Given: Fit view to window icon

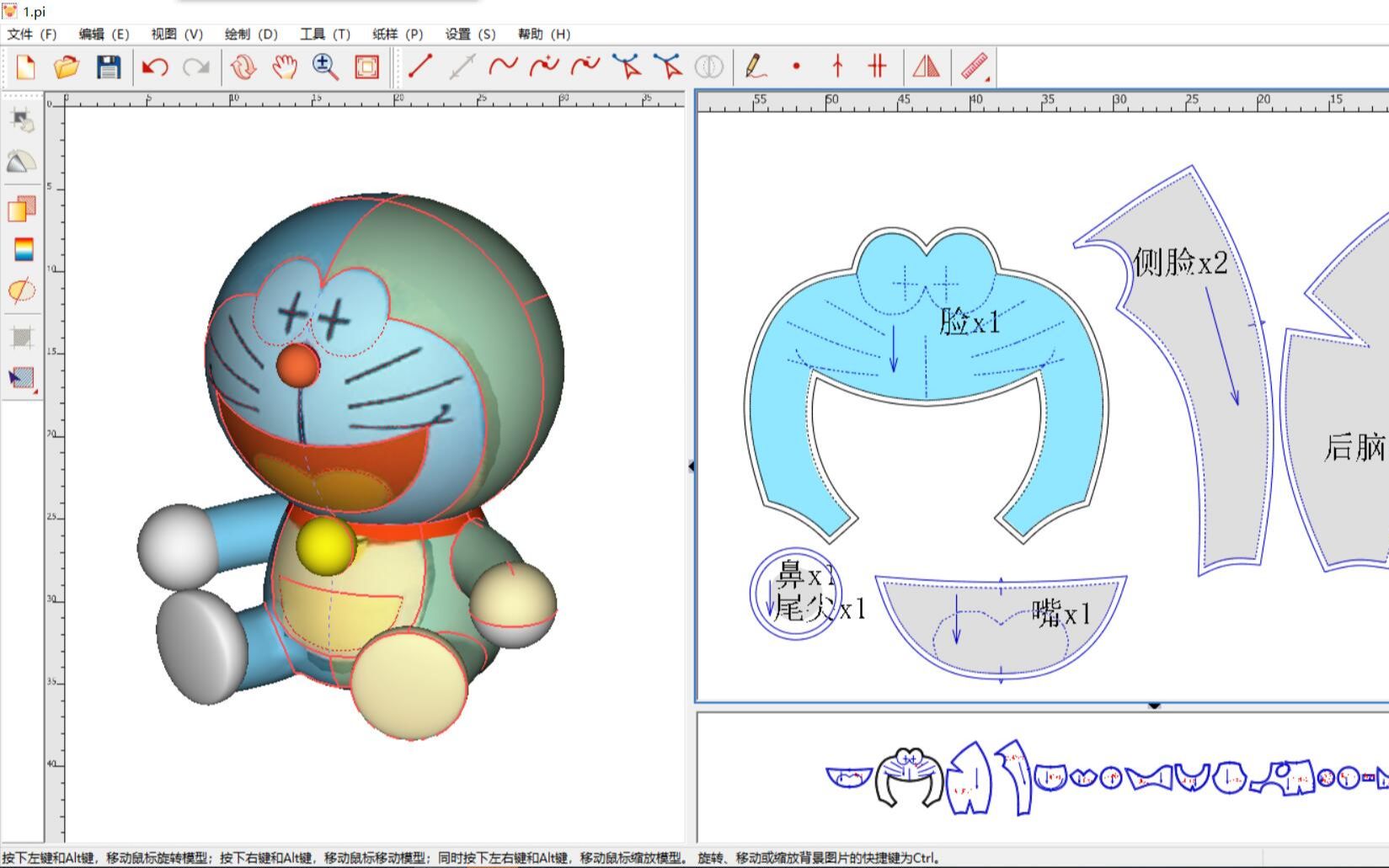Looking at the screenshot, I should pyautogui.click(x=366, y=67).
